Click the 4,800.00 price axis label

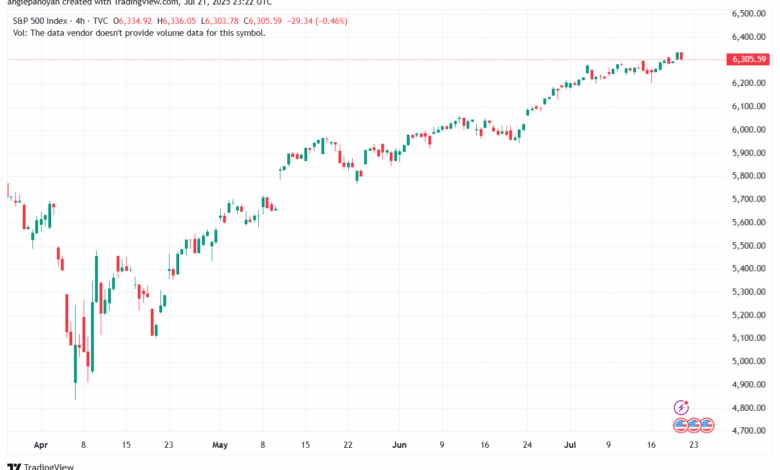tap(749, 408)
